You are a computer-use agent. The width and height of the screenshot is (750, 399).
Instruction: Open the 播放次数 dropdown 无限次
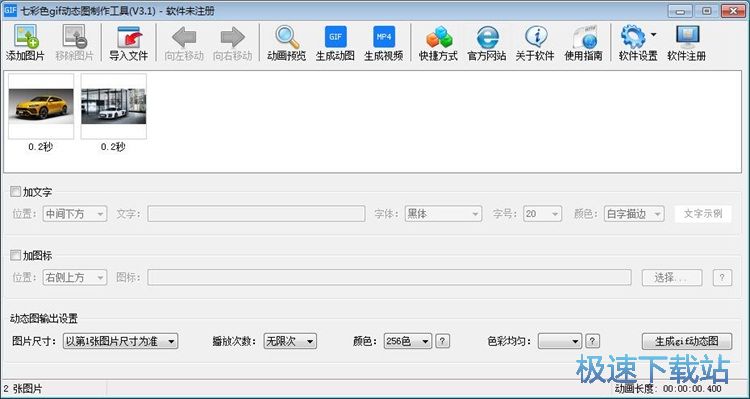point(290,341)
